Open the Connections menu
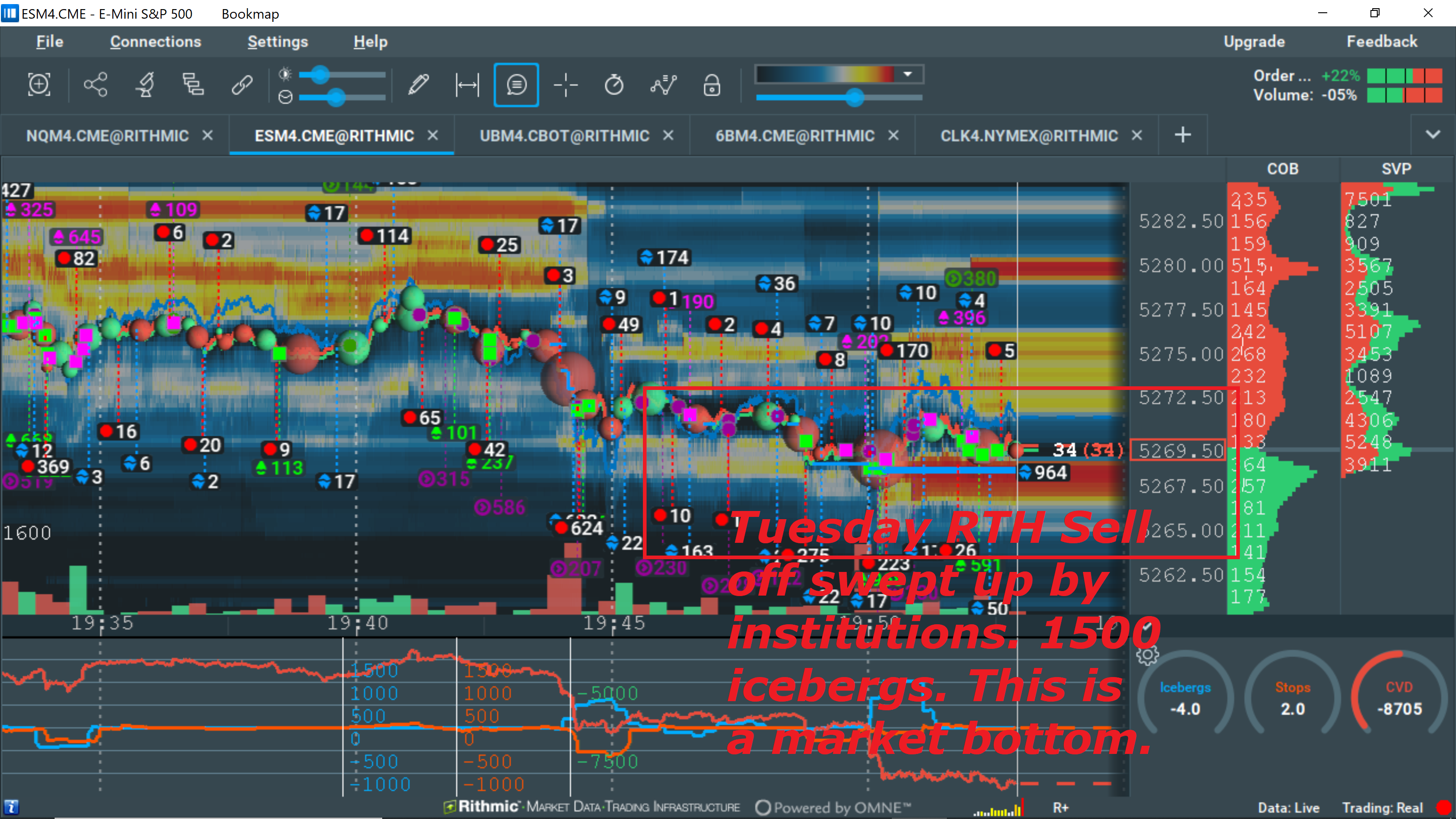This screenshot has height=819, width=1456. click(x=156, y=42)
